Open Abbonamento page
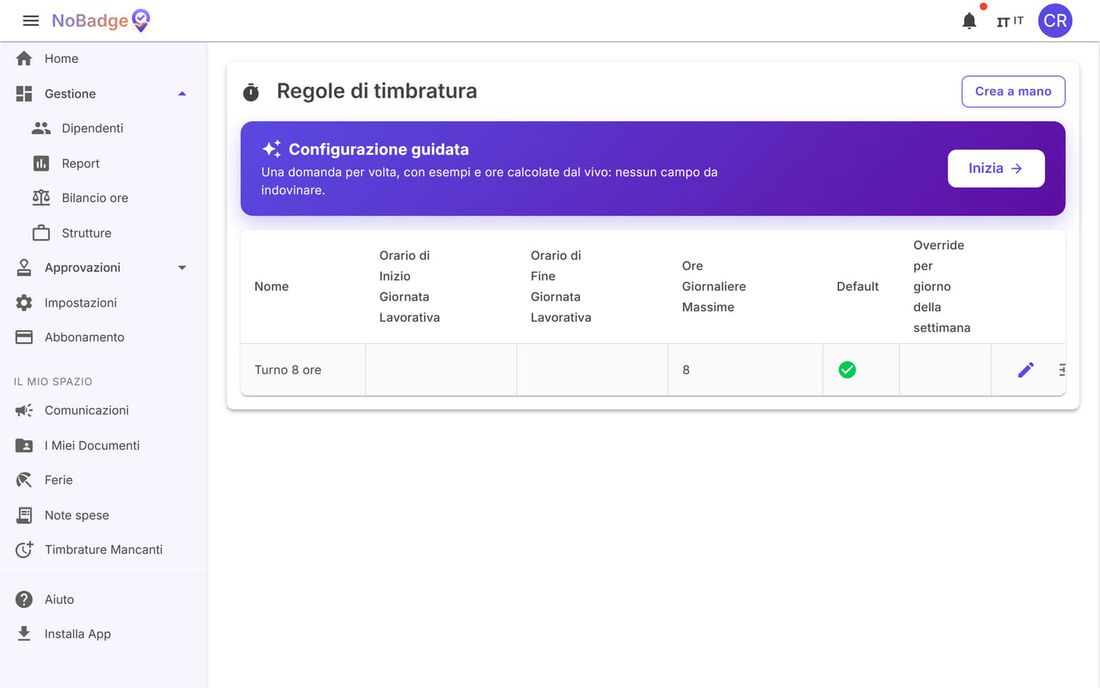 pyautogui.click(x=103, y=337)
